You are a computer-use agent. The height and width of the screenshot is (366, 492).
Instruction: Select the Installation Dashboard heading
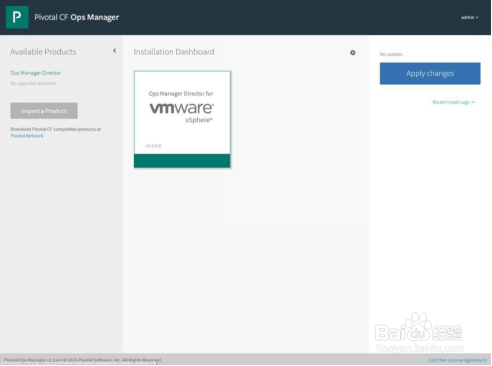coord(174,52)
